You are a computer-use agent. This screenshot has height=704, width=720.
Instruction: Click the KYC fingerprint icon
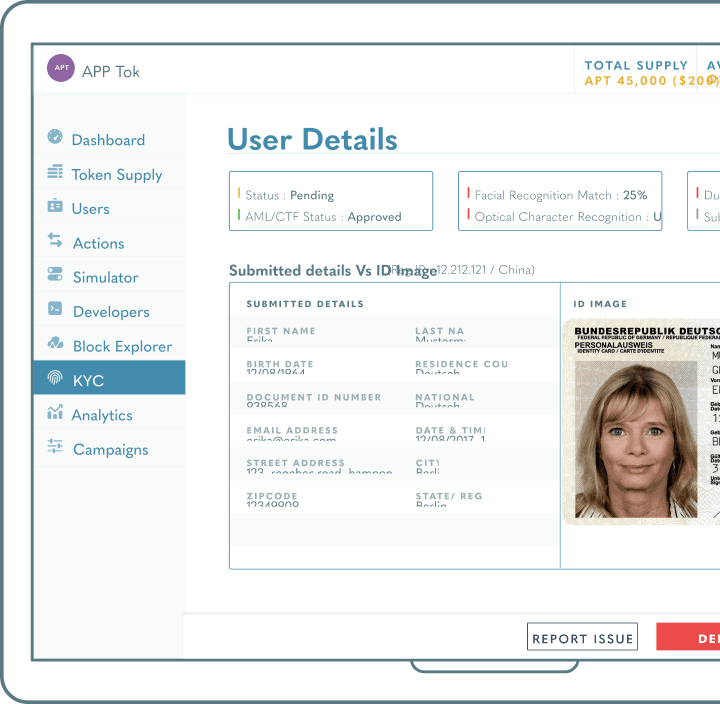pyautogui.click(x=55, y=379)
